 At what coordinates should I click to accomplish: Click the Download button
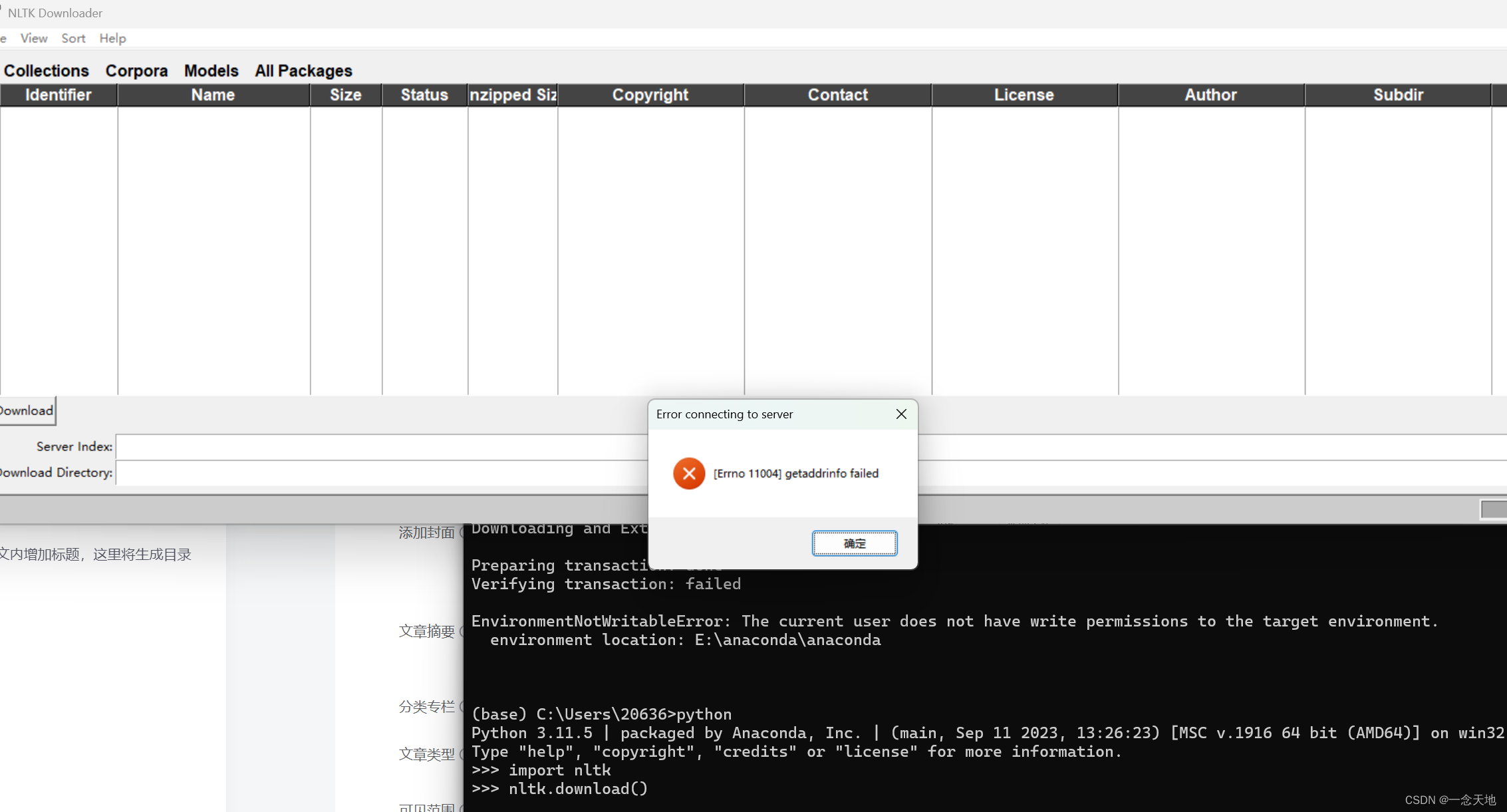27,411
